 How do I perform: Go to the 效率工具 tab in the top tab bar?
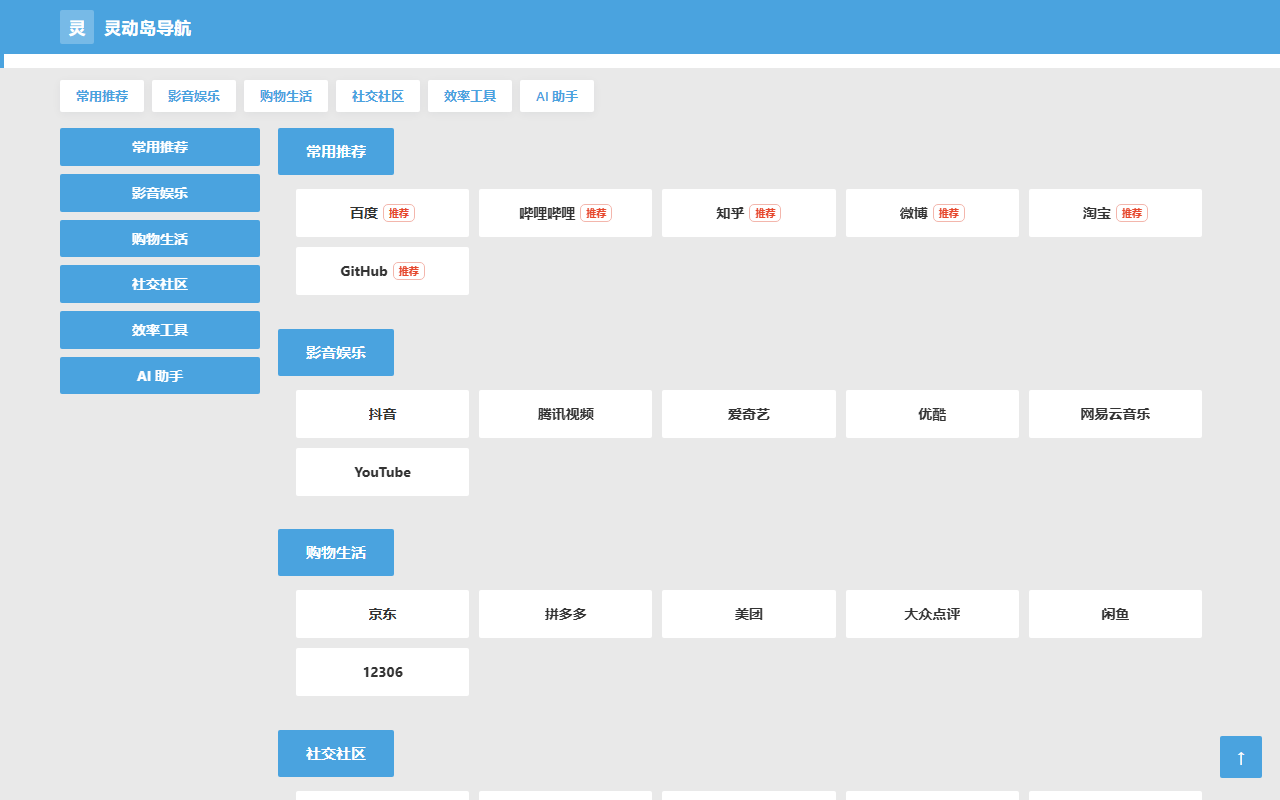click(470, 96)
